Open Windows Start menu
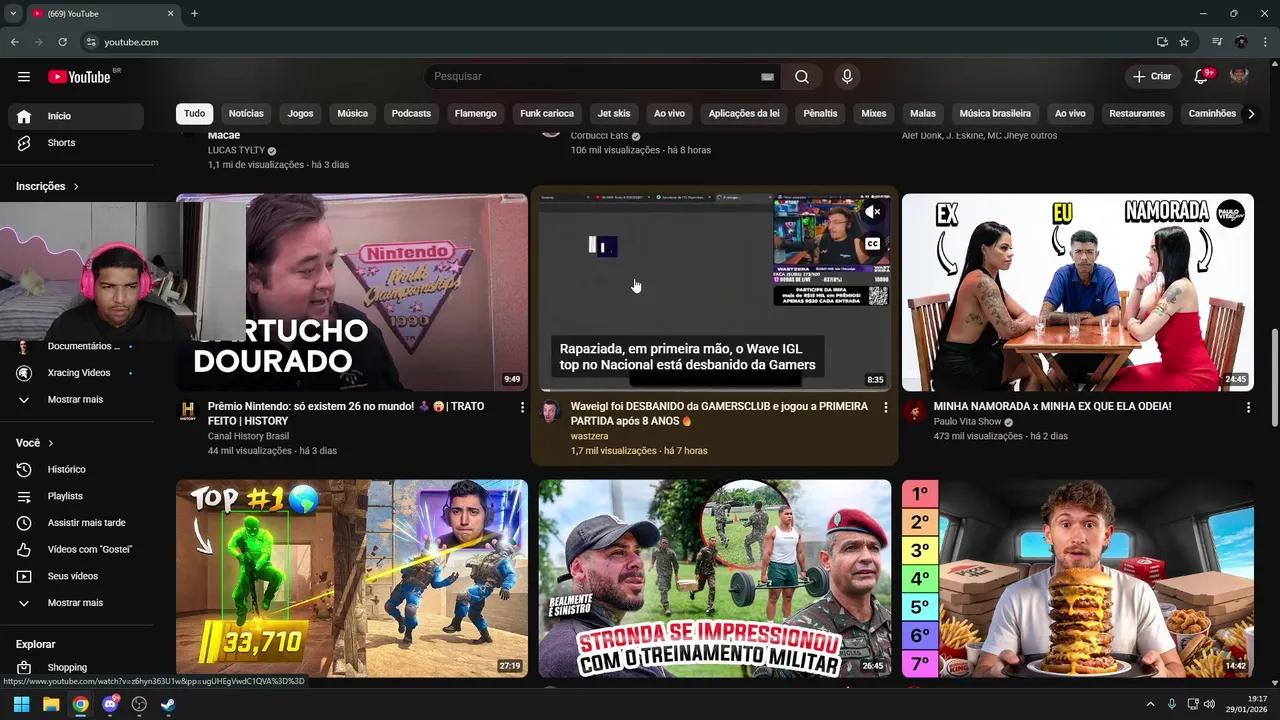Image resolution: width=1280 pixels, height=720 pixels. coord(22,704)
